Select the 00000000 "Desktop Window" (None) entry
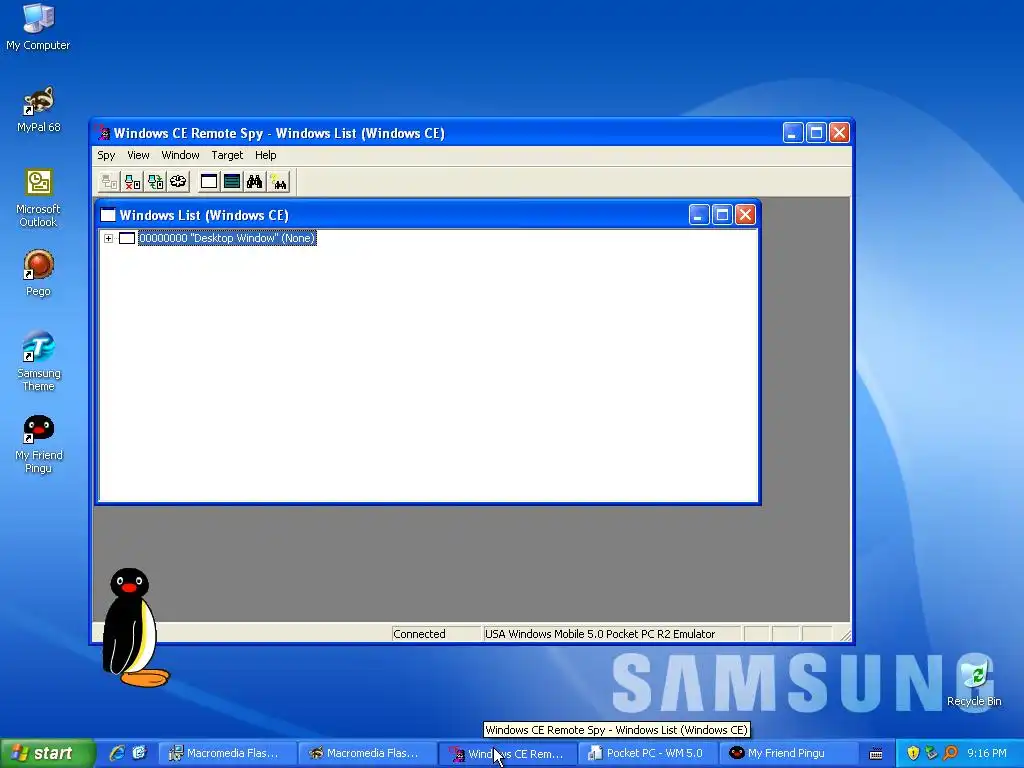The width and height of the screenshot is (1024, 768). click(x=227, y=238)
